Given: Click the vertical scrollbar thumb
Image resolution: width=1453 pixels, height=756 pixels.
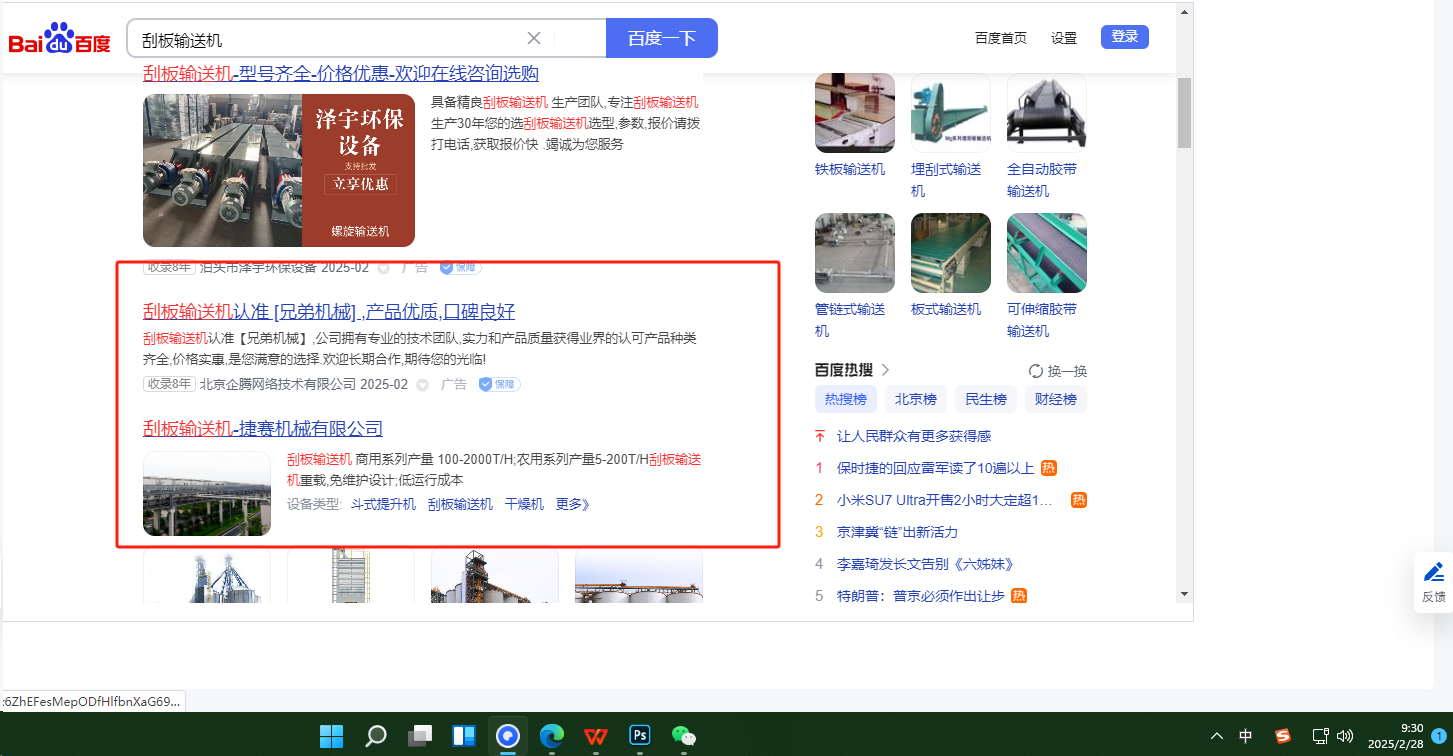Looking at the screenshot, I should coord(1184,112).
